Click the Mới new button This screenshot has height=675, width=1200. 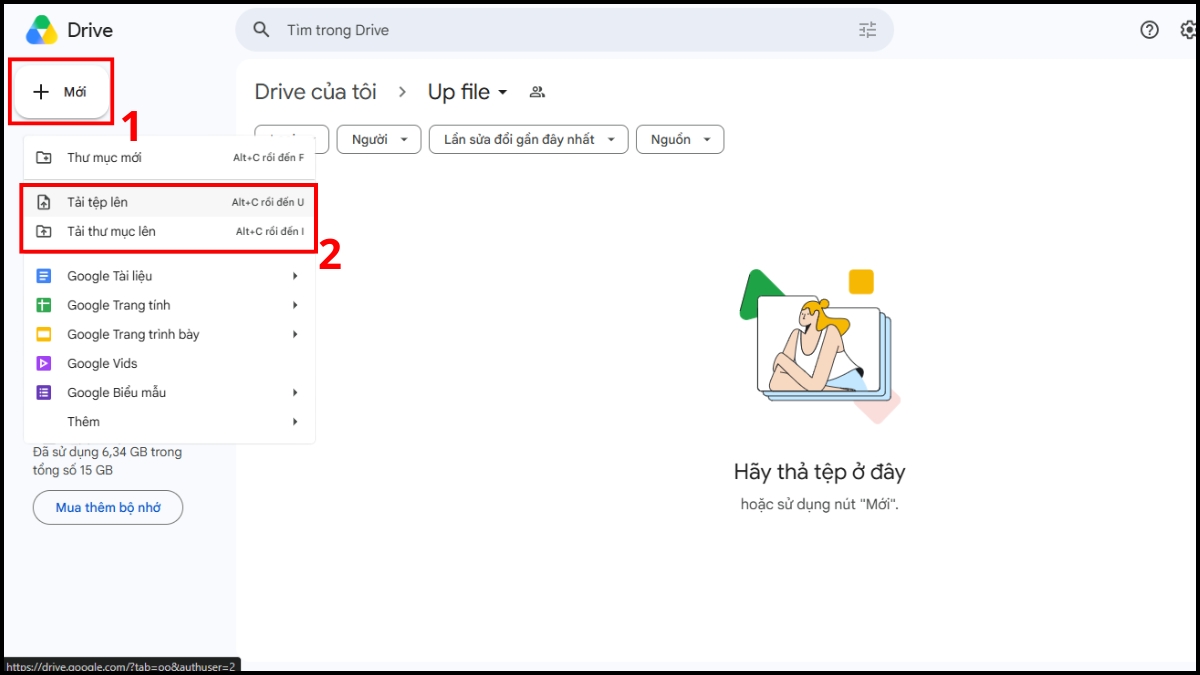(x=62, y=92)
